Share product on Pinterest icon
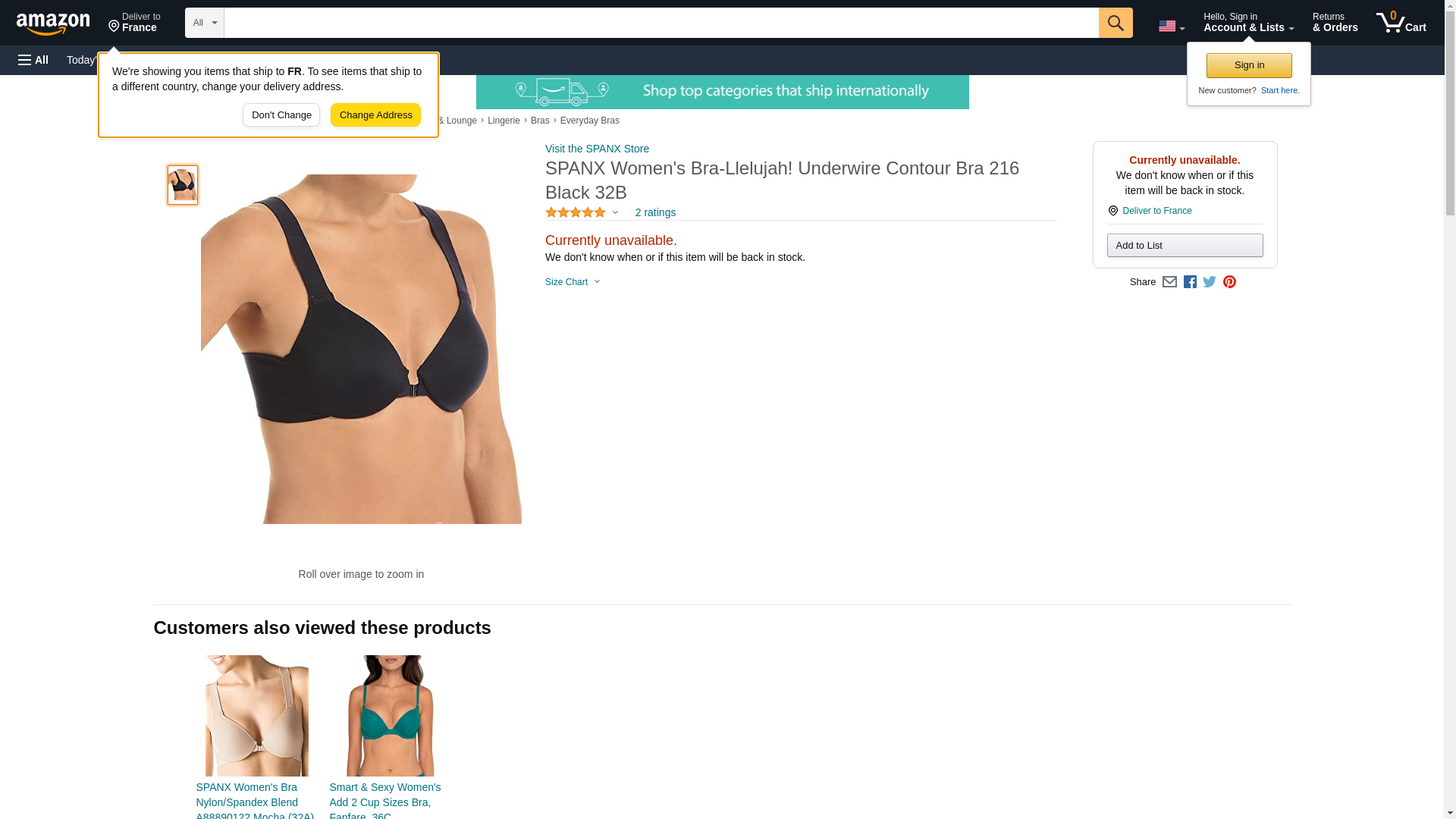This screenshot has width=1456, height=819. [1229, 282]
